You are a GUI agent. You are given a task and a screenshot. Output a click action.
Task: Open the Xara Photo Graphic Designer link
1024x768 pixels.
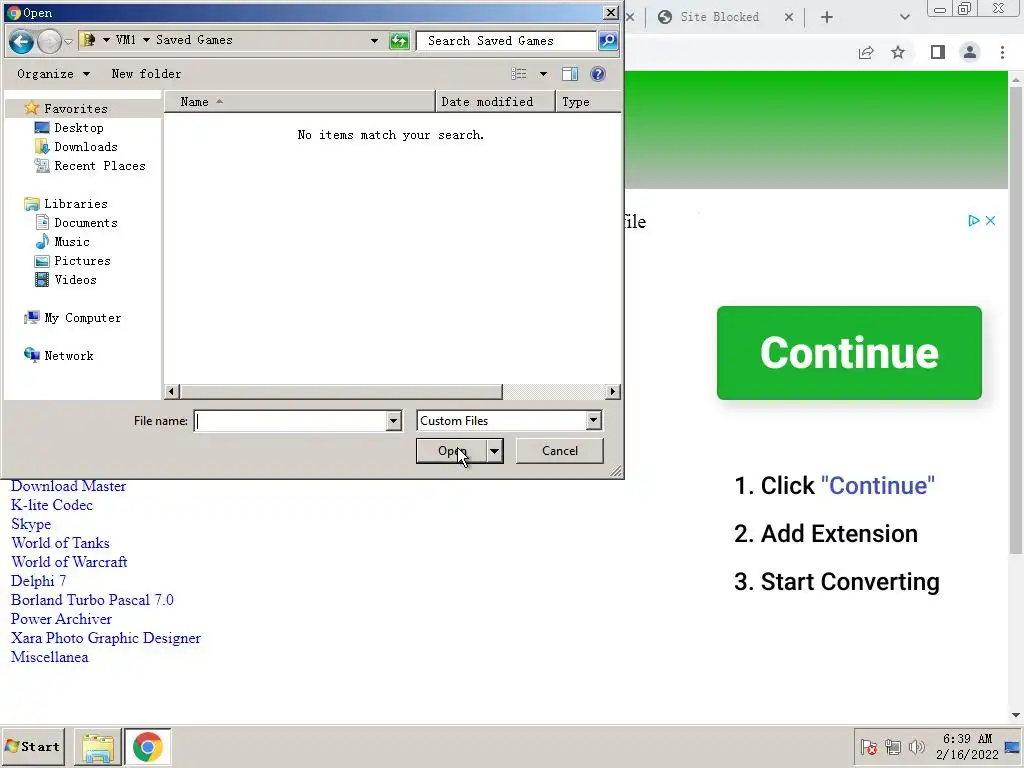click(x=106, y=638)
